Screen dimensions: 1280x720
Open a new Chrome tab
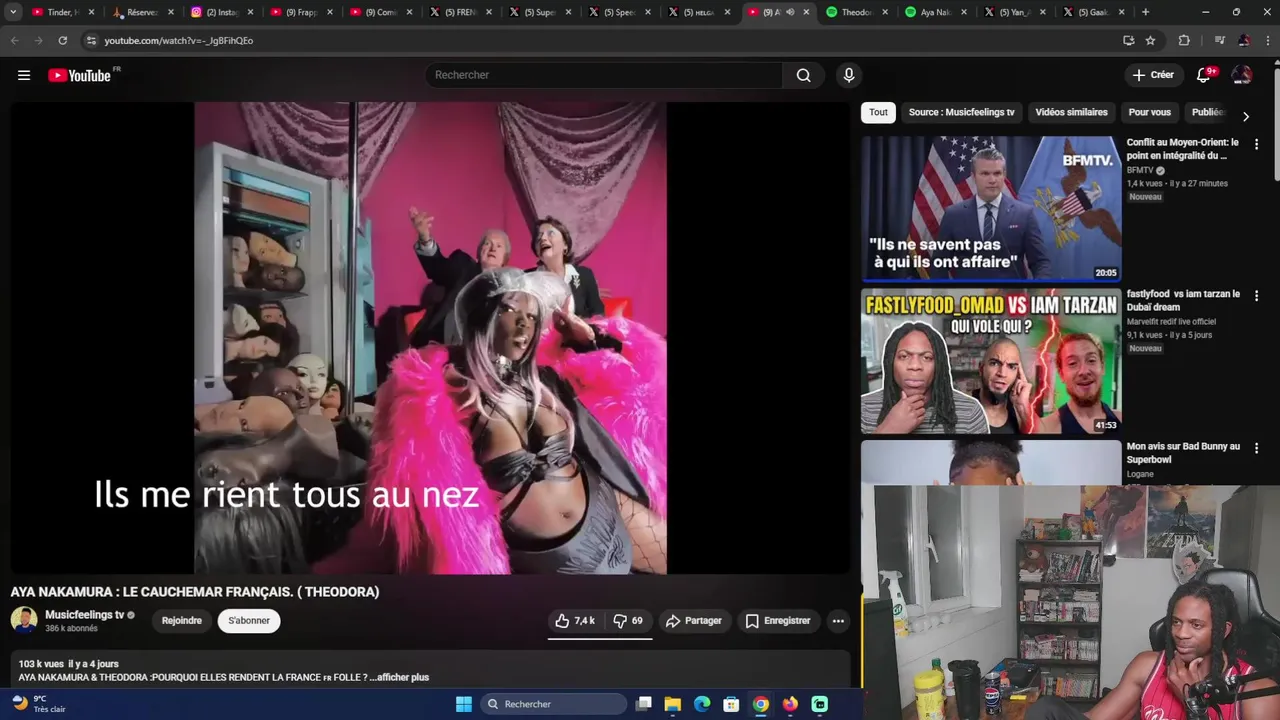click(x=1145, y=12)
